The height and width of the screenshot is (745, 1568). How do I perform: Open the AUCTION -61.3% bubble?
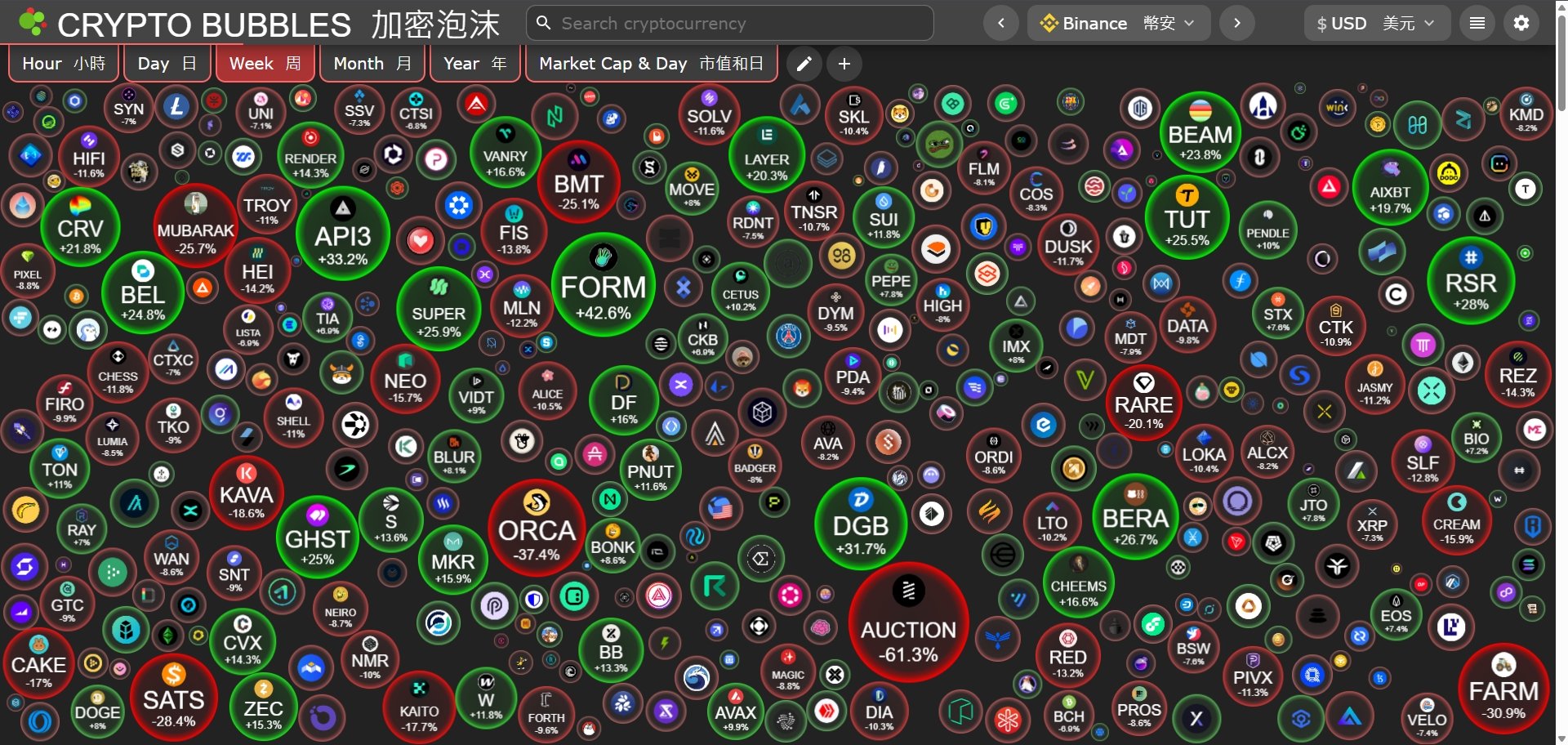click(x=909, y=622)
